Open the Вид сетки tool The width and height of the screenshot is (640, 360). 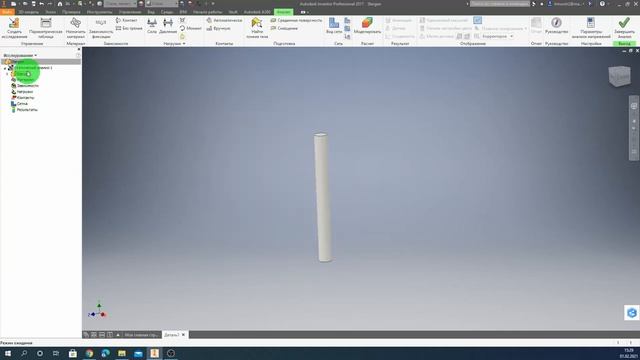pos(334,25)
